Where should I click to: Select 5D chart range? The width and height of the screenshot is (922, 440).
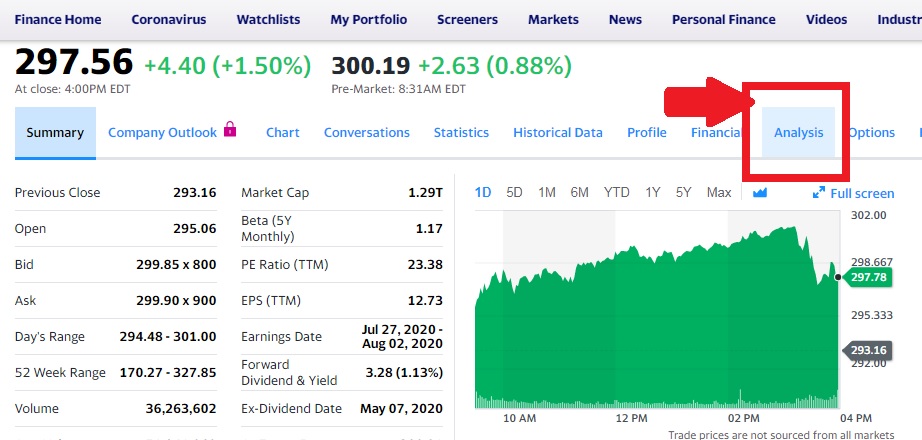[x=514, y=192]
